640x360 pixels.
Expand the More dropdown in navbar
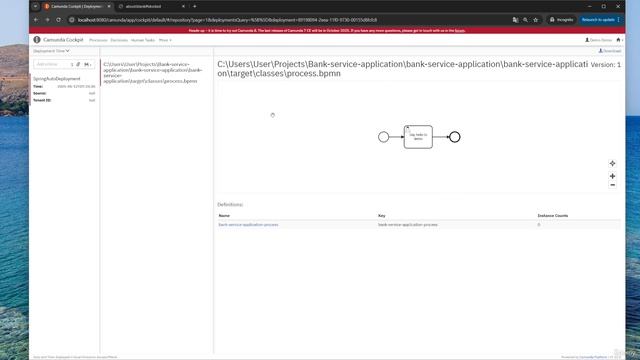(165, 40)
